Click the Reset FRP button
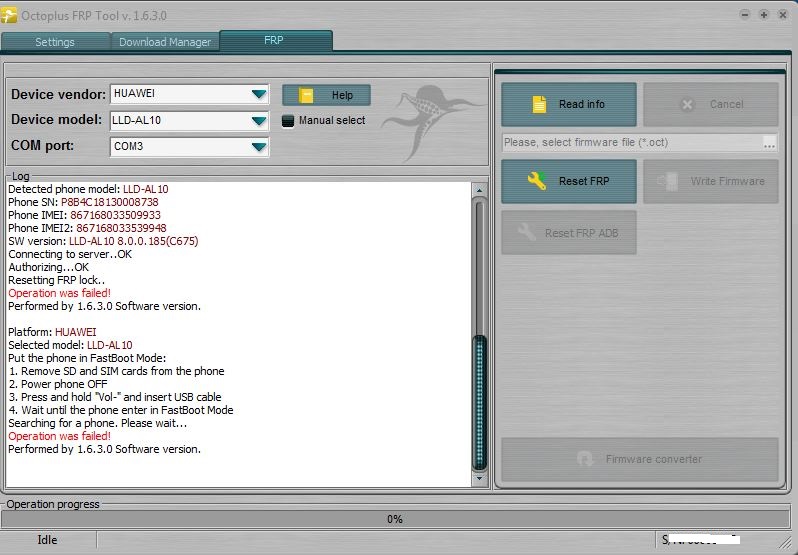This screenshot has width=798, height=555. pyautogui.click(x=568, y=182)
